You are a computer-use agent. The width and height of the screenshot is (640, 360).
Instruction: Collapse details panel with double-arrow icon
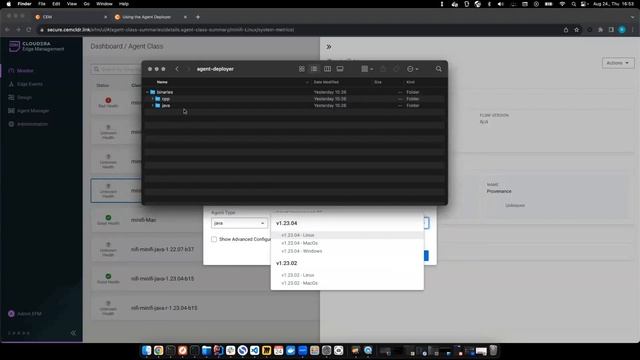(329, 47)
